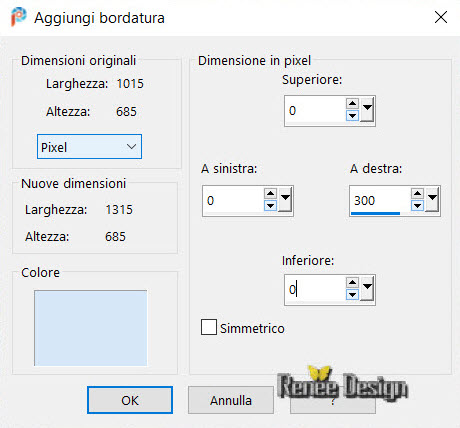The width and height of the screenshot is (460, 428).
Task: Open the Pixel units dropdown
Action: click(89, 147)
